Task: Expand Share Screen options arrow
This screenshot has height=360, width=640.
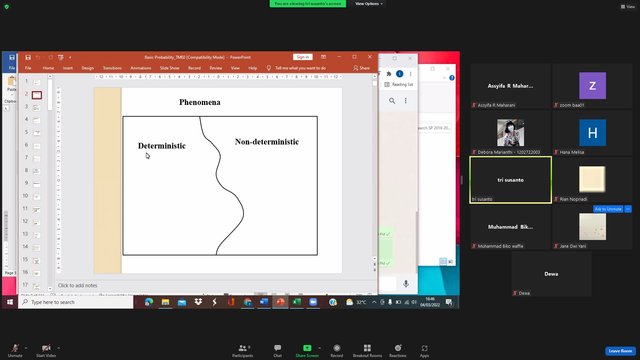Action: pos(320,348)
